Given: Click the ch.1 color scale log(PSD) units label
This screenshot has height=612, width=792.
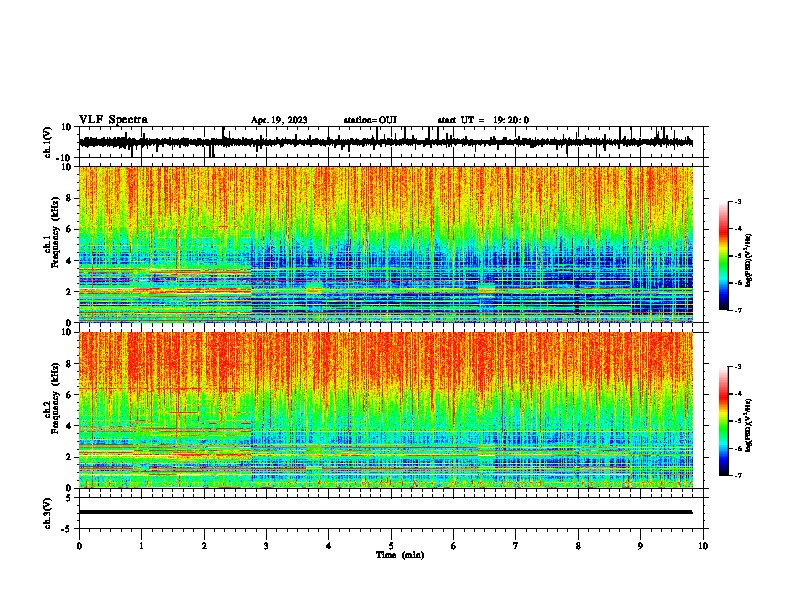Looking at the screenshot, I should [x=749, y=261].
